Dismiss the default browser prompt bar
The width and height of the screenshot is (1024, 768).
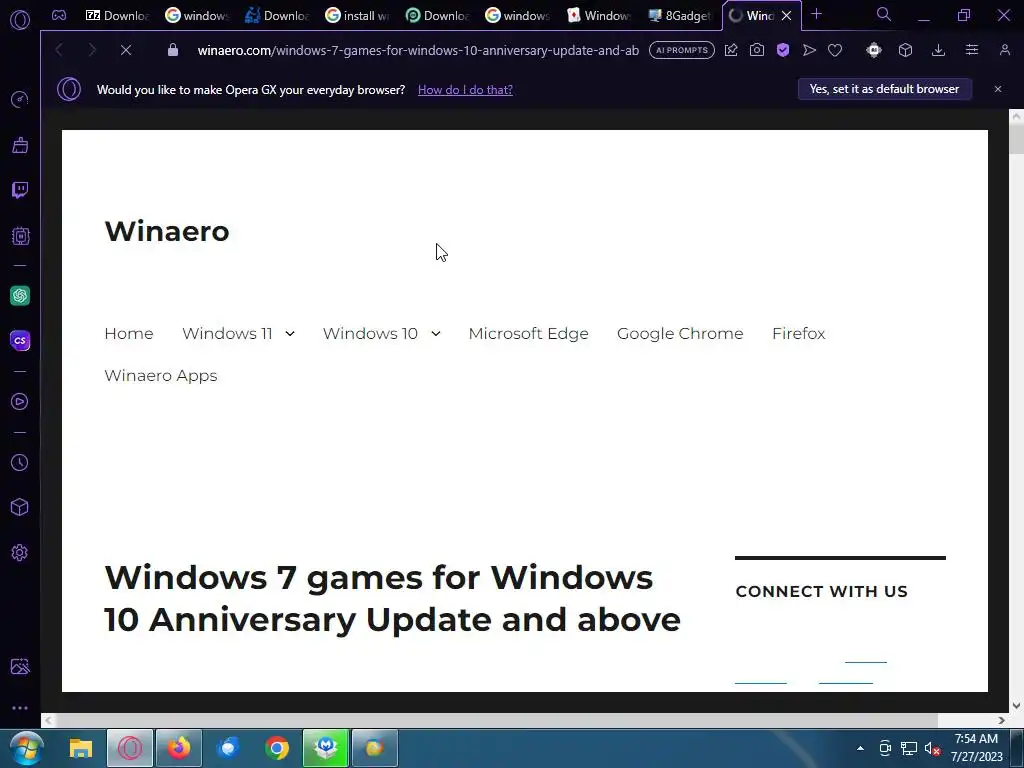pyautogui.click(x=998, y=89)
